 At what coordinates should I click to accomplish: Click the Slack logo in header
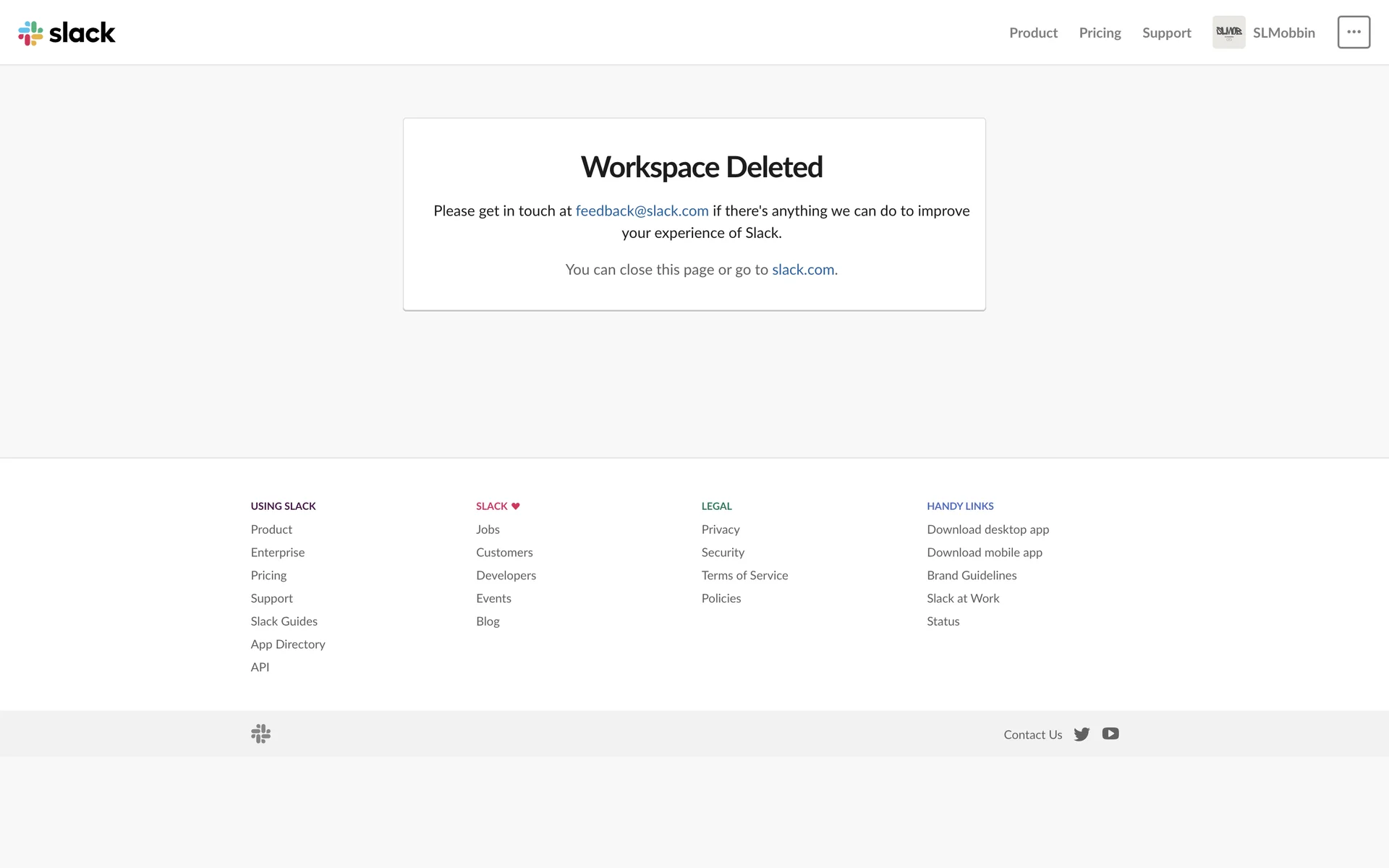pos(67,33)
